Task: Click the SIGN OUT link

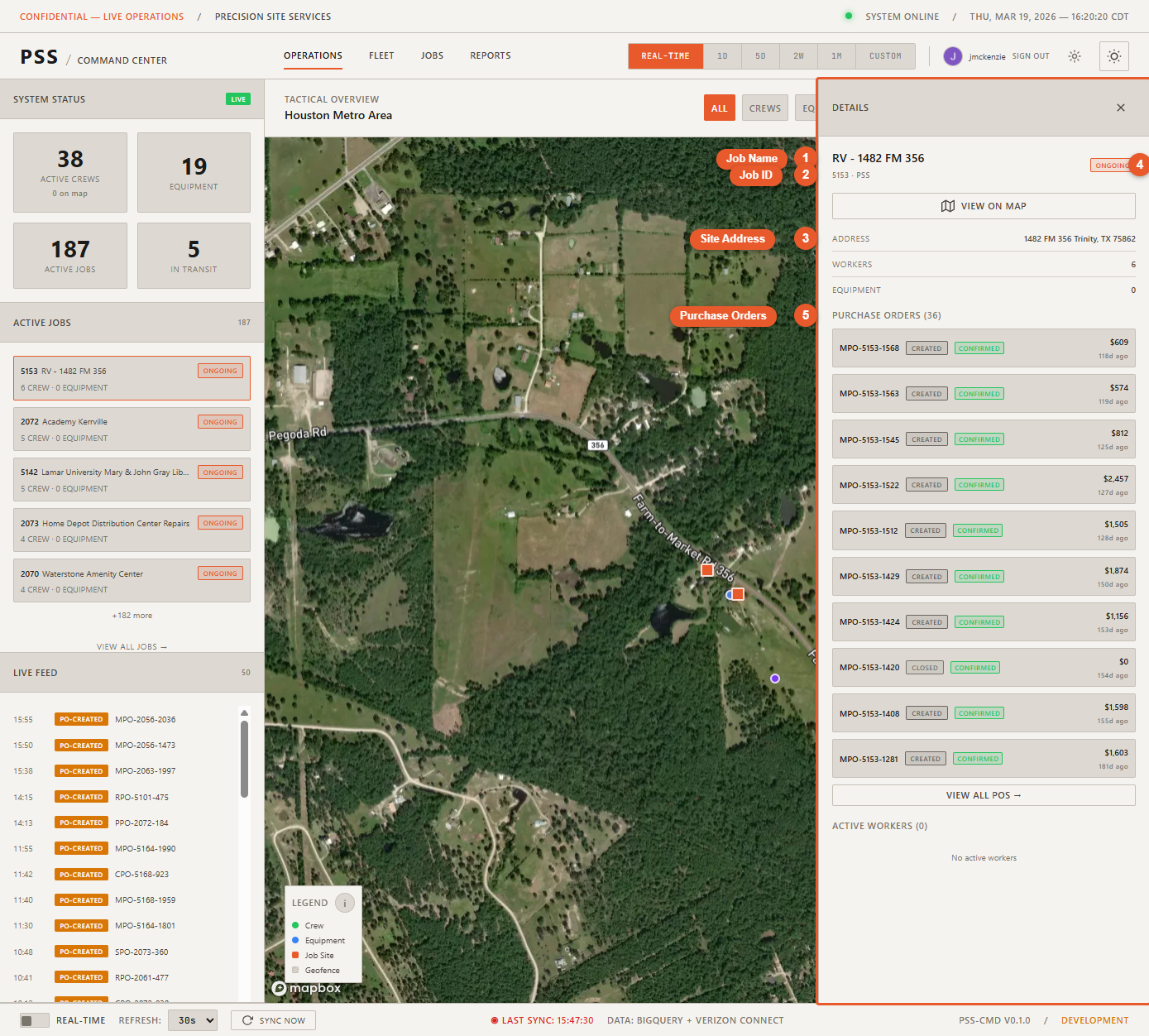Action: pyautogui.click(x=1030, y=57)
